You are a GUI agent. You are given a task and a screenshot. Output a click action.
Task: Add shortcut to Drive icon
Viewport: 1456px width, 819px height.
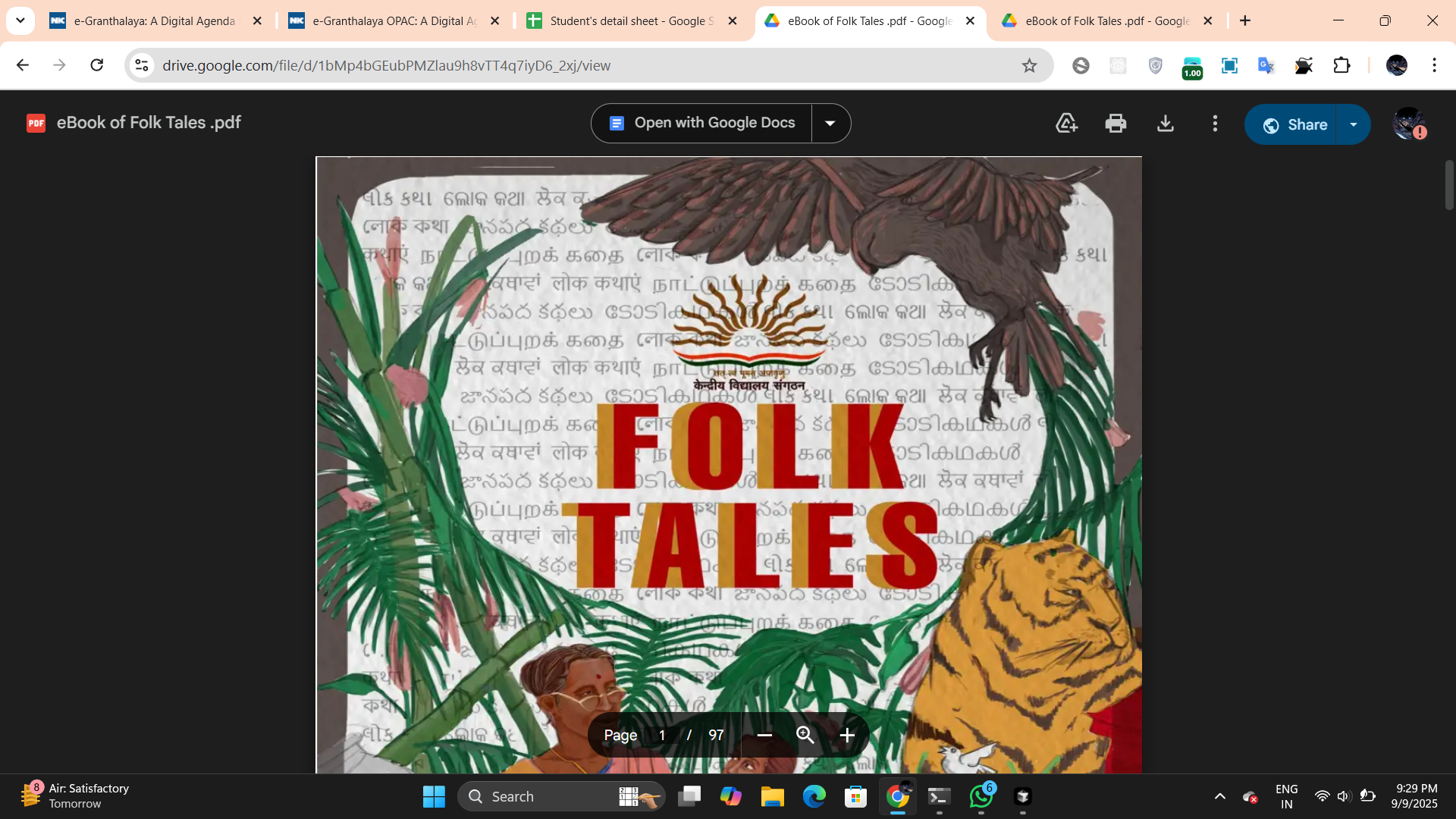pyautogui.click(x=1066, y=124)
